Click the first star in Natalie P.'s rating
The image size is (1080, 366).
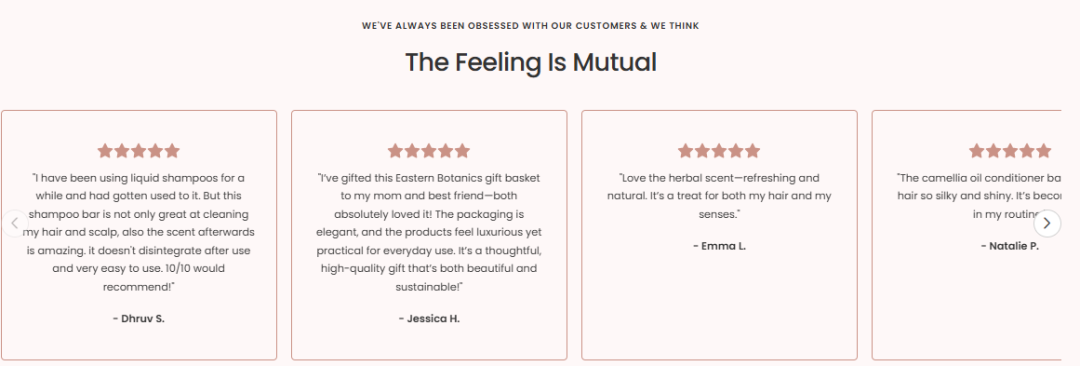pyautogui.click(x=977, y=151)
